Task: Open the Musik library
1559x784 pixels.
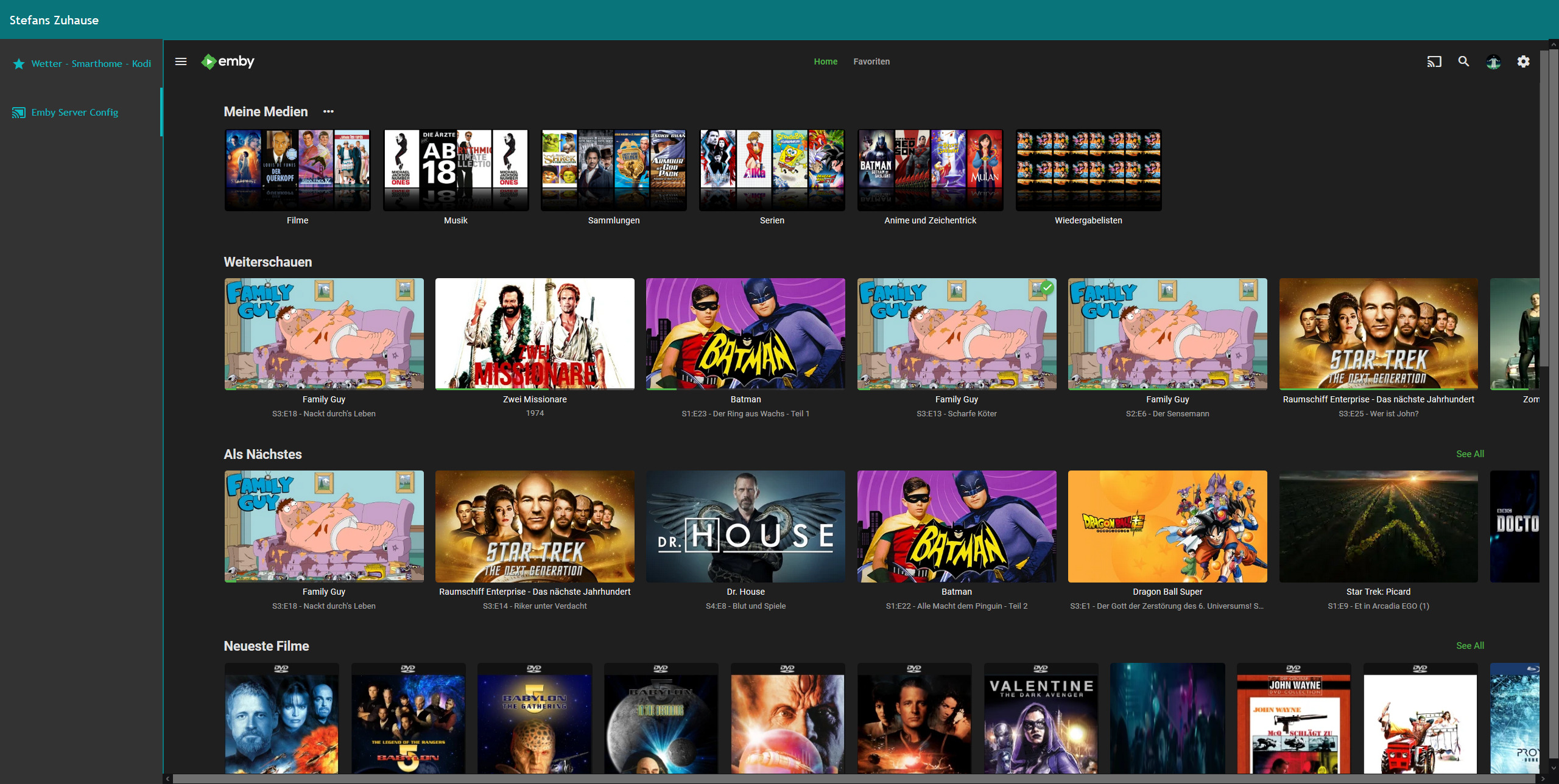Action: pyautogui.click(x=456, y=170)
